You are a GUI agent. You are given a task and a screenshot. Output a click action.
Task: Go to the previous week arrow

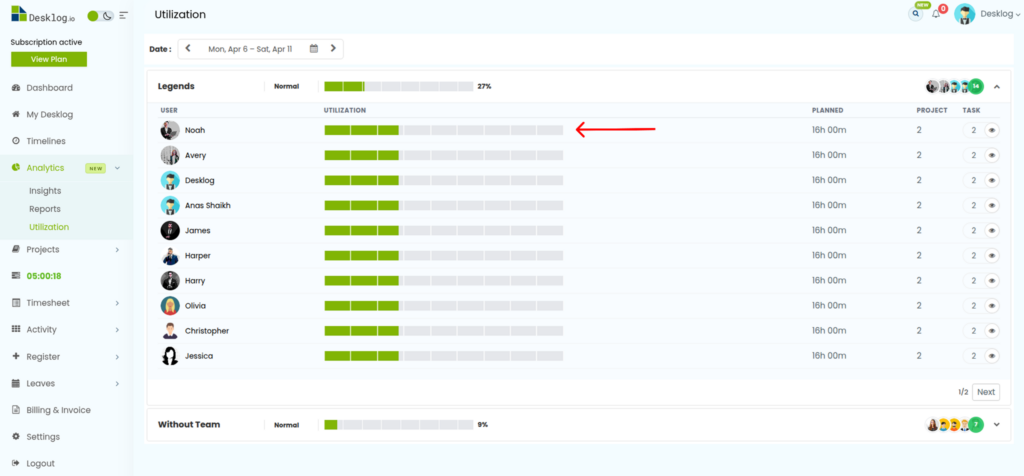188,48
